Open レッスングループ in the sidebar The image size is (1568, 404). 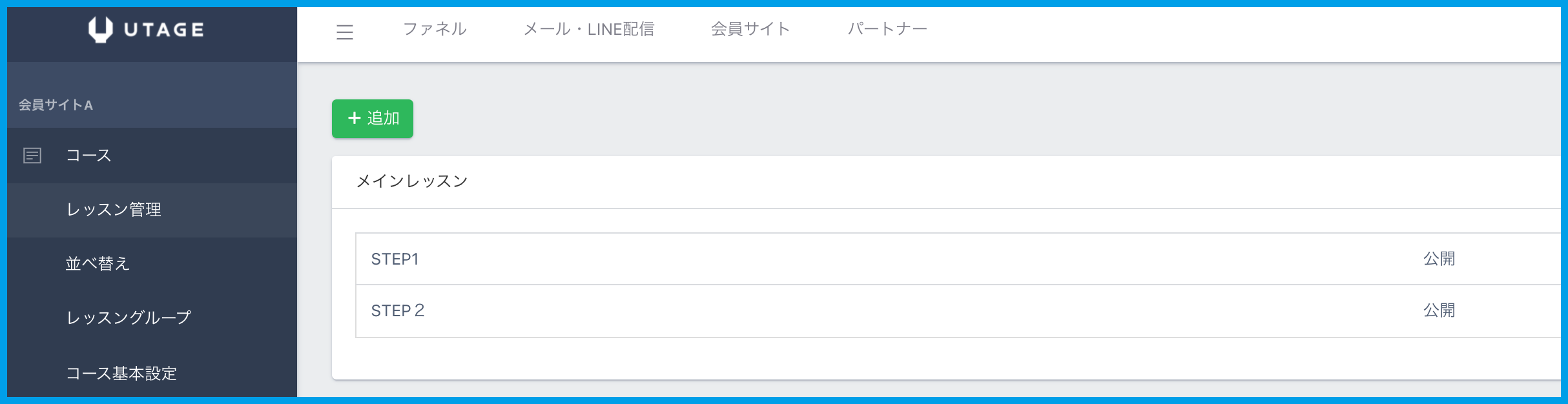click(x=129, y=318)
